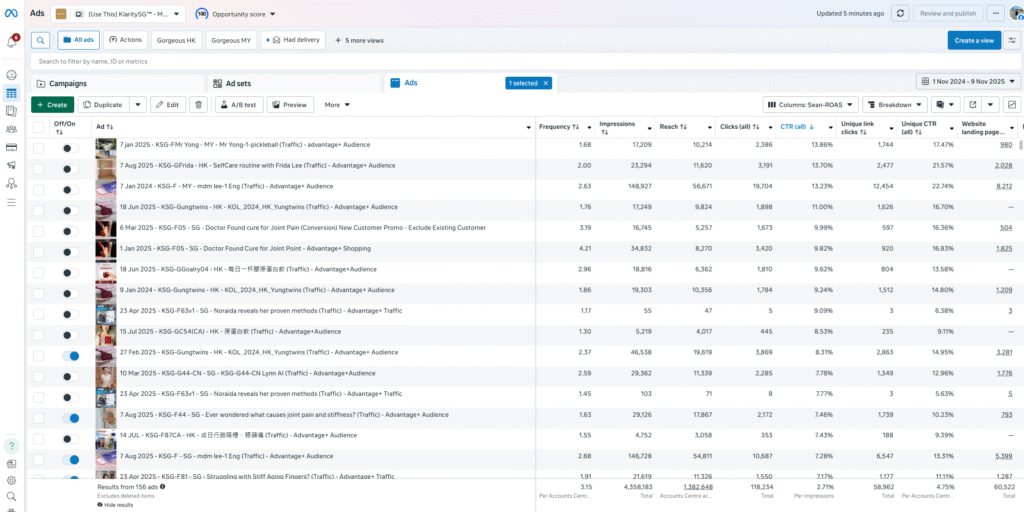Click the search magnifier icon in views bar
Viewport: 1024px width, 512px height.
pos(40,40)
